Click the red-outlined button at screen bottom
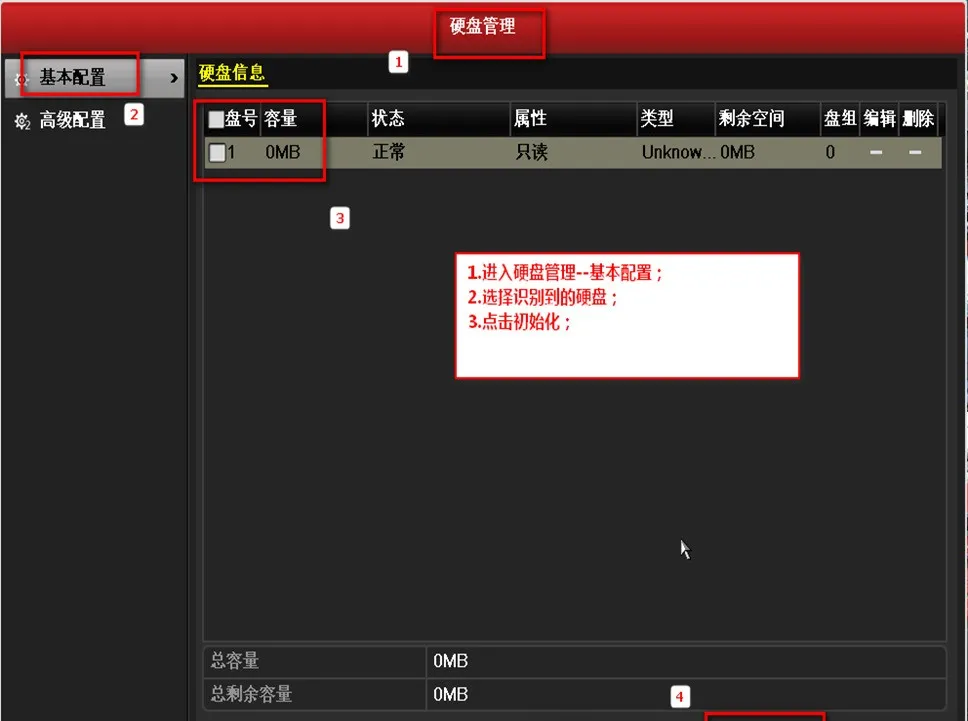Viewport: 968px width, 721px height. [765, 716]
